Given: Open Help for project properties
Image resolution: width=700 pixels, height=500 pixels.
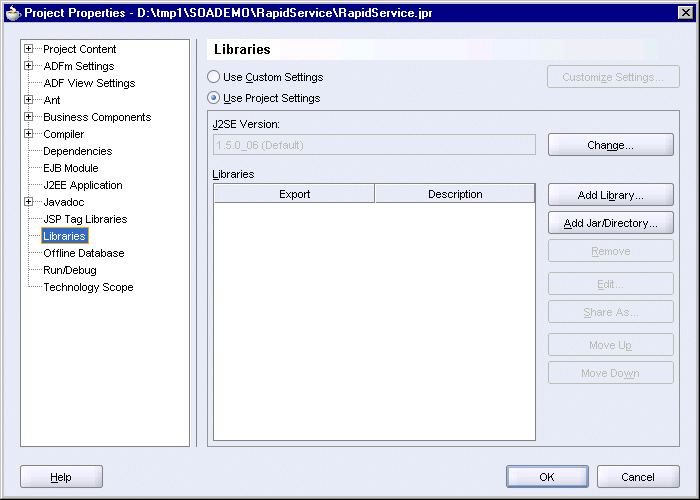Looking at the screenshot, I should click(x=61, y=477).
